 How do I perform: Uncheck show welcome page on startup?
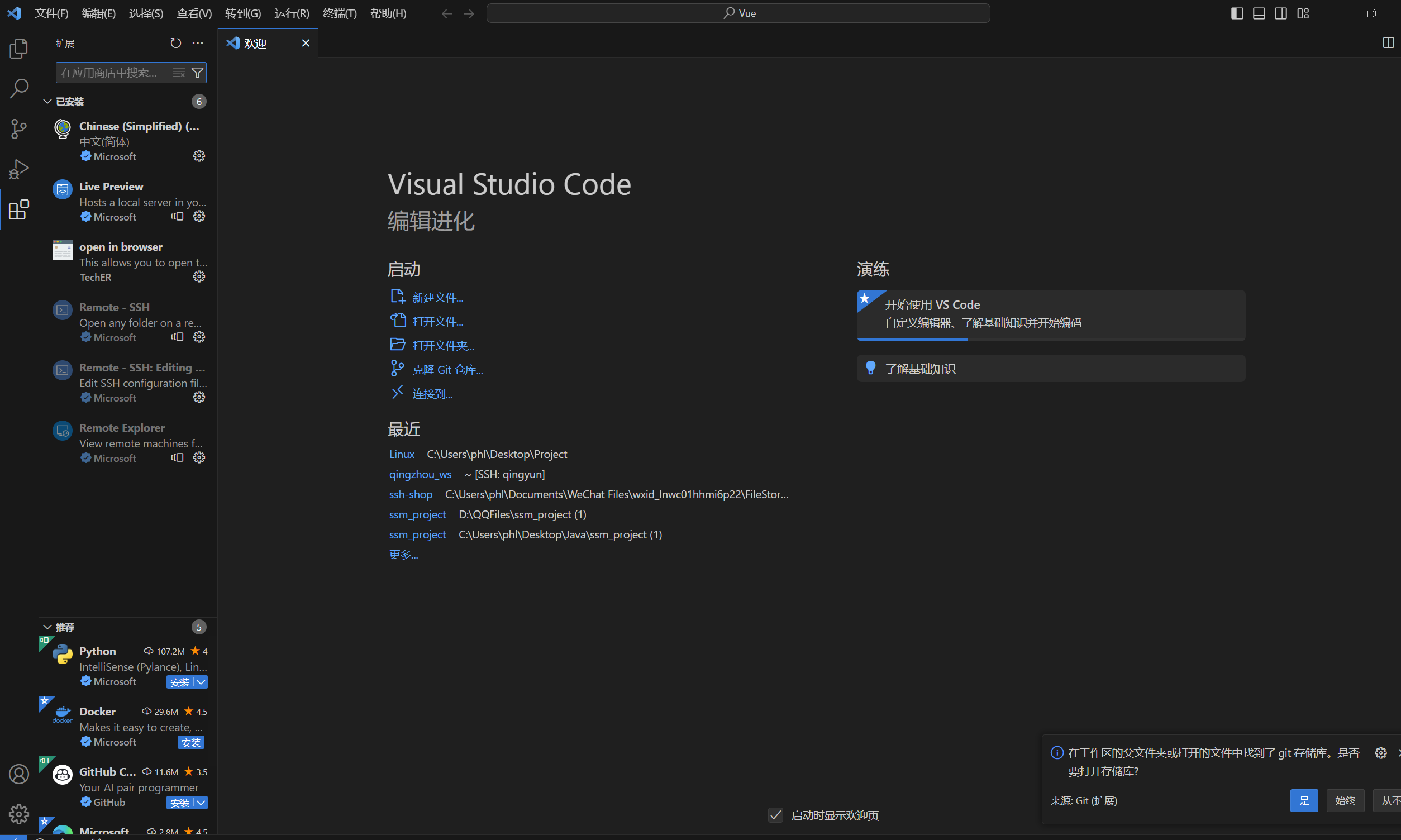click(x=775, y=815)
